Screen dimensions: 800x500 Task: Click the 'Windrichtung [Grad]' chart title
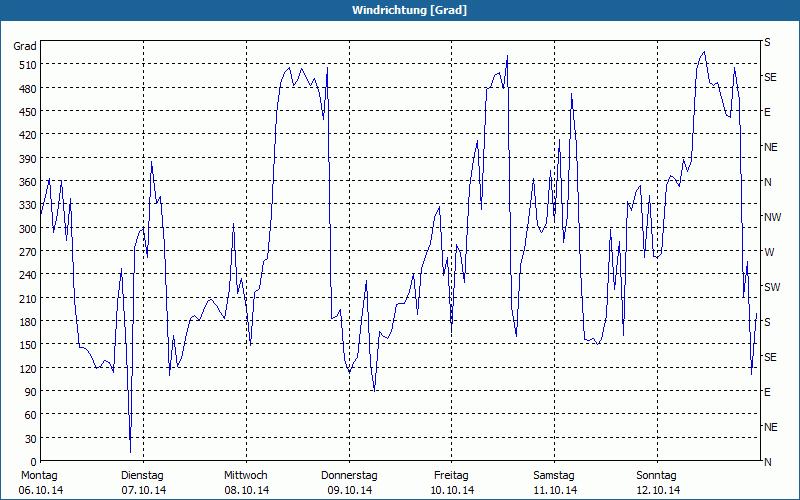409,10
